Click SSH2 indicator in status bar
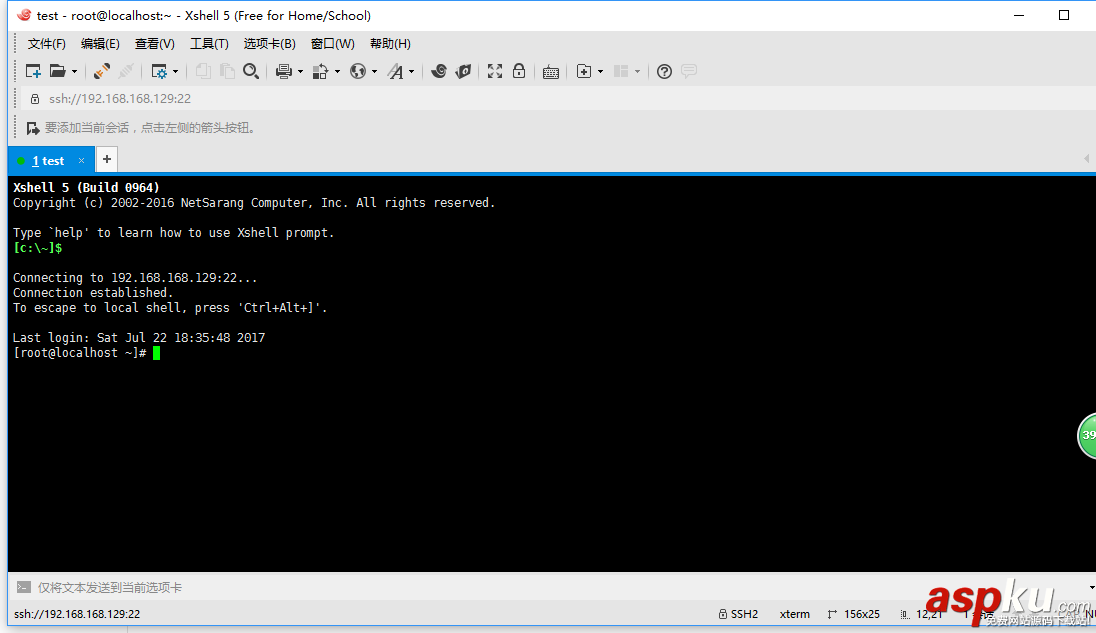 738,614
